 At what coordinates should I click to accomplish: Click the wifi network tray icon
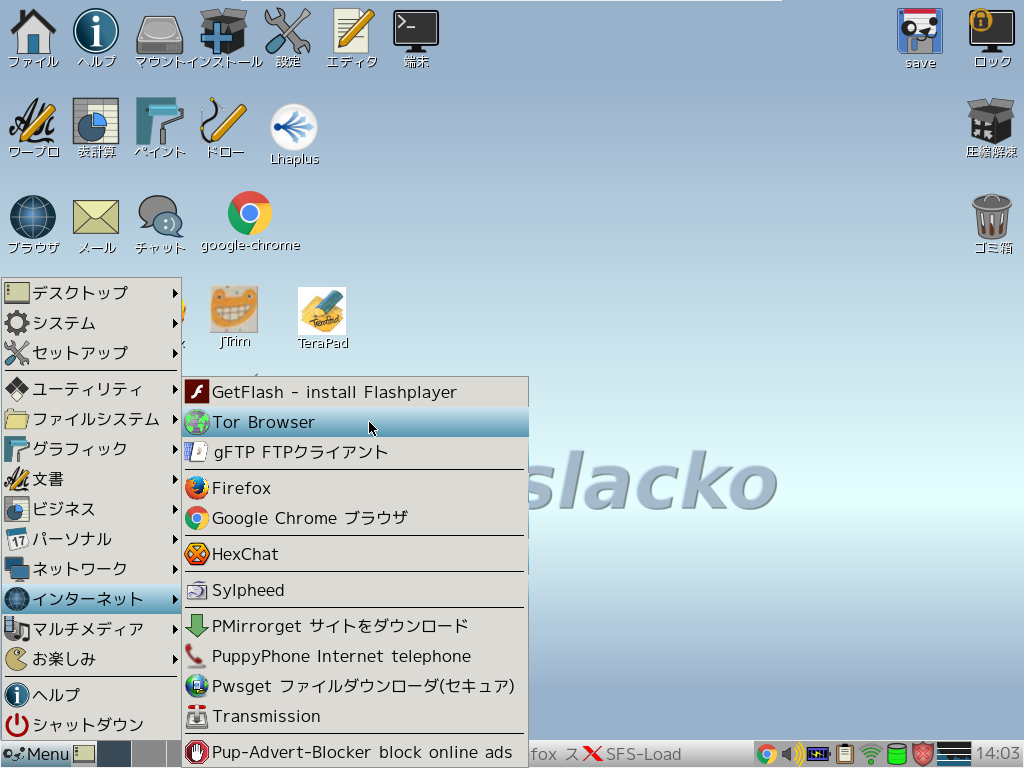tap(871, 754)
